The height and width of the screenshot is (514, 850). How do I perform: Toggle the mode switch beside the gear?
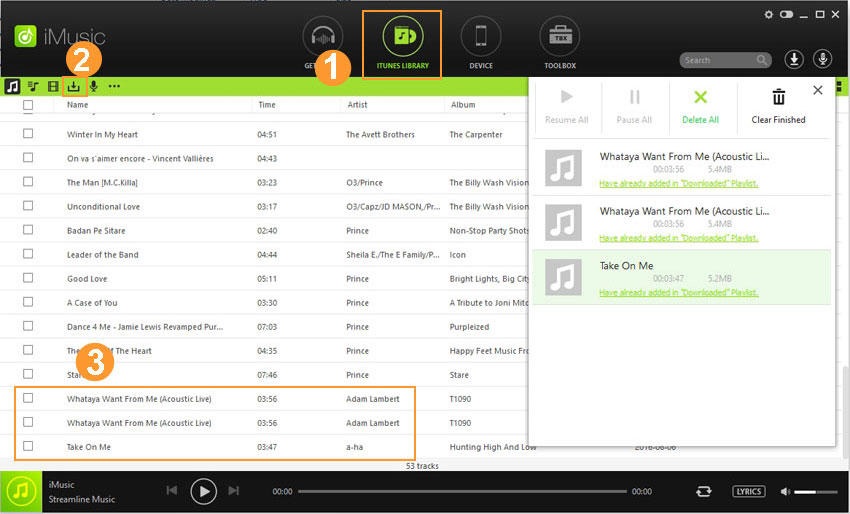(786, 15)
